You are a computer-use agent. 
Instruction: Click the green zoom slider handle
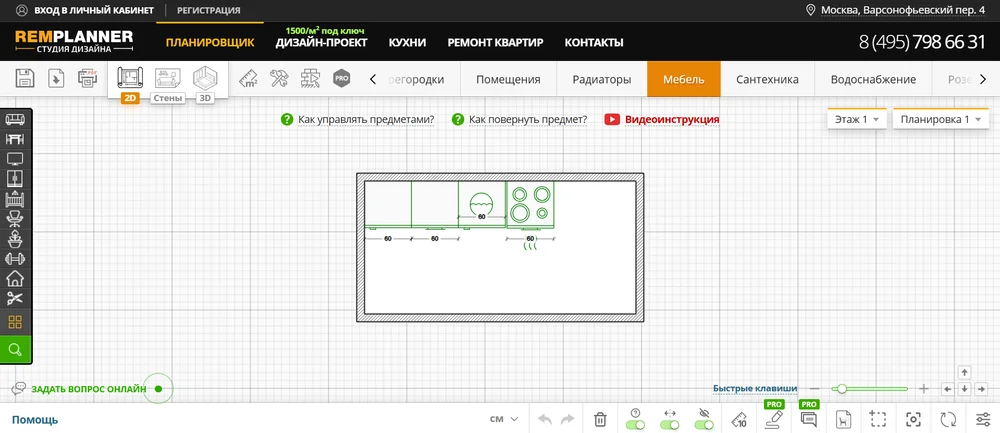coord(842,388)
